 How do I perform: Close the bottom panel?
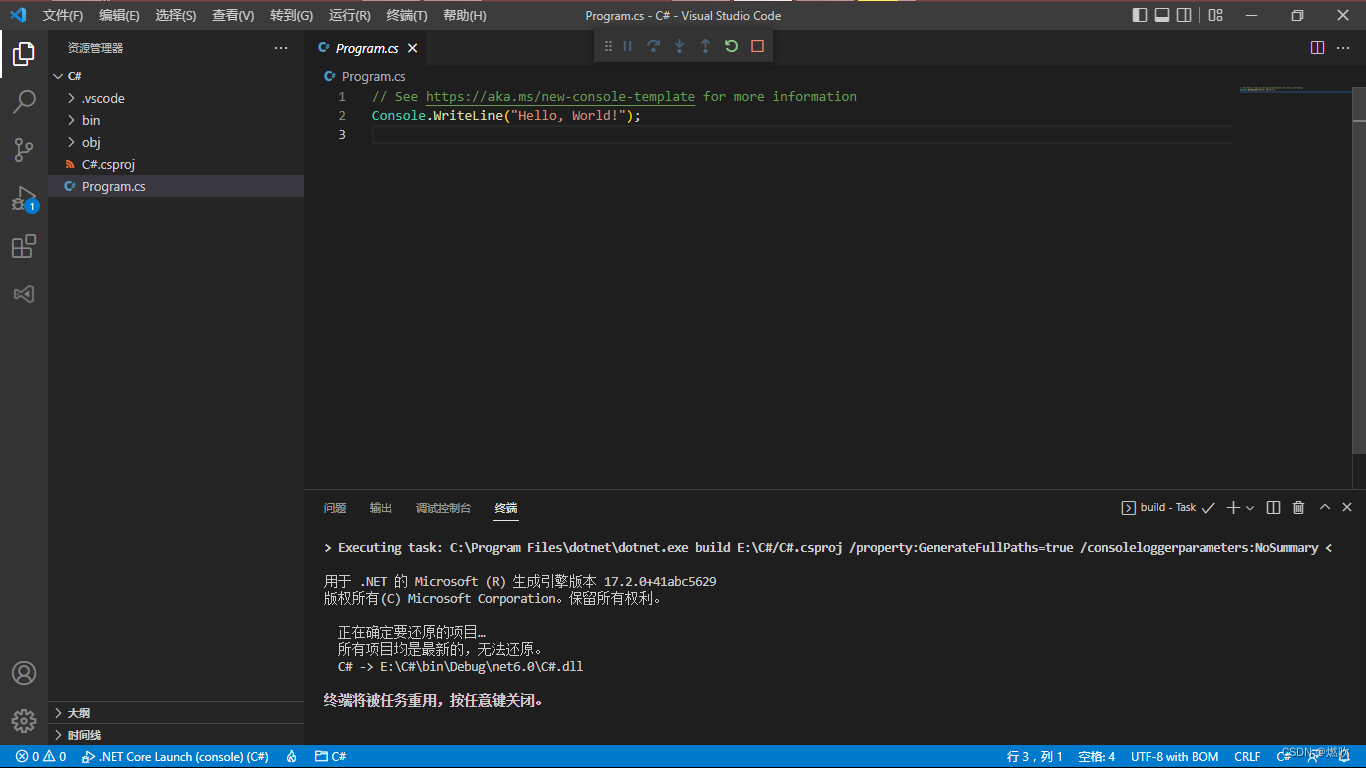(x=1347, y=507)
